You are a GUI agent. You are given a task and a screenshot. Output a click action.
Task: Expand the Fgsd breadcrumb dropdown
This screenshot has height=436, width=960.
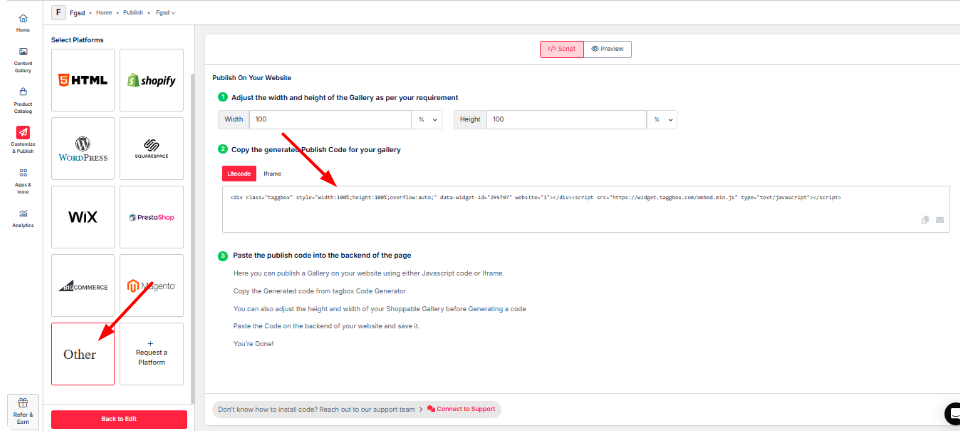point(165,12)
